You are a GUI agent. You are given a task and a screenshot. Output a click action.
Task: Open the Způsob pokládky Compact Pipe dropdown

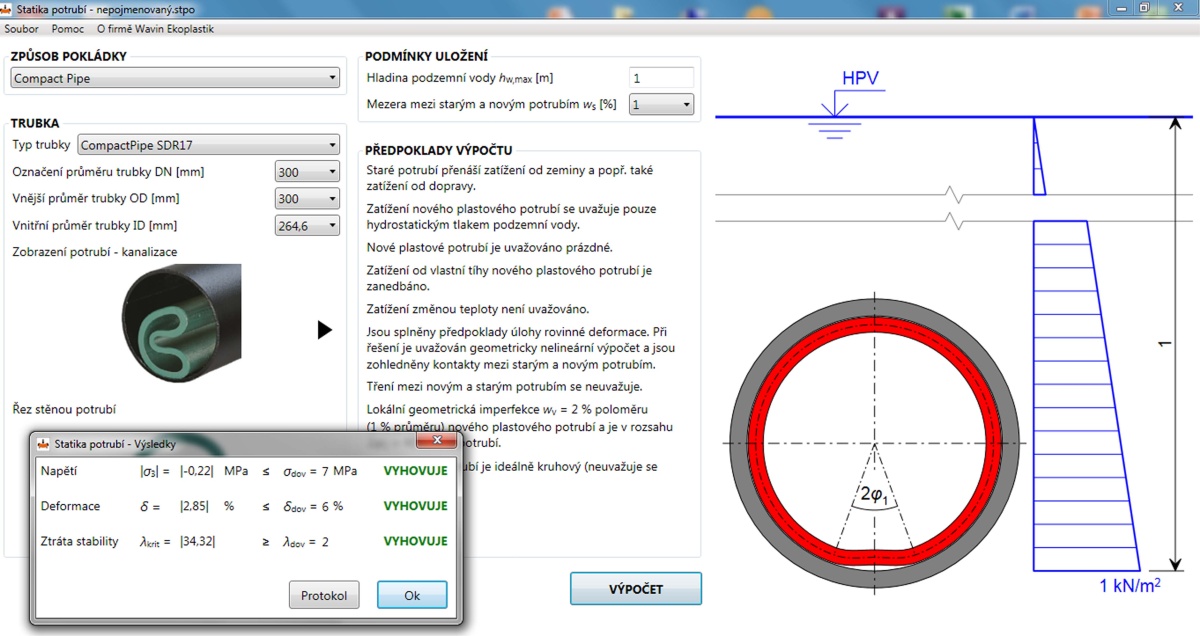coord(175,78)
